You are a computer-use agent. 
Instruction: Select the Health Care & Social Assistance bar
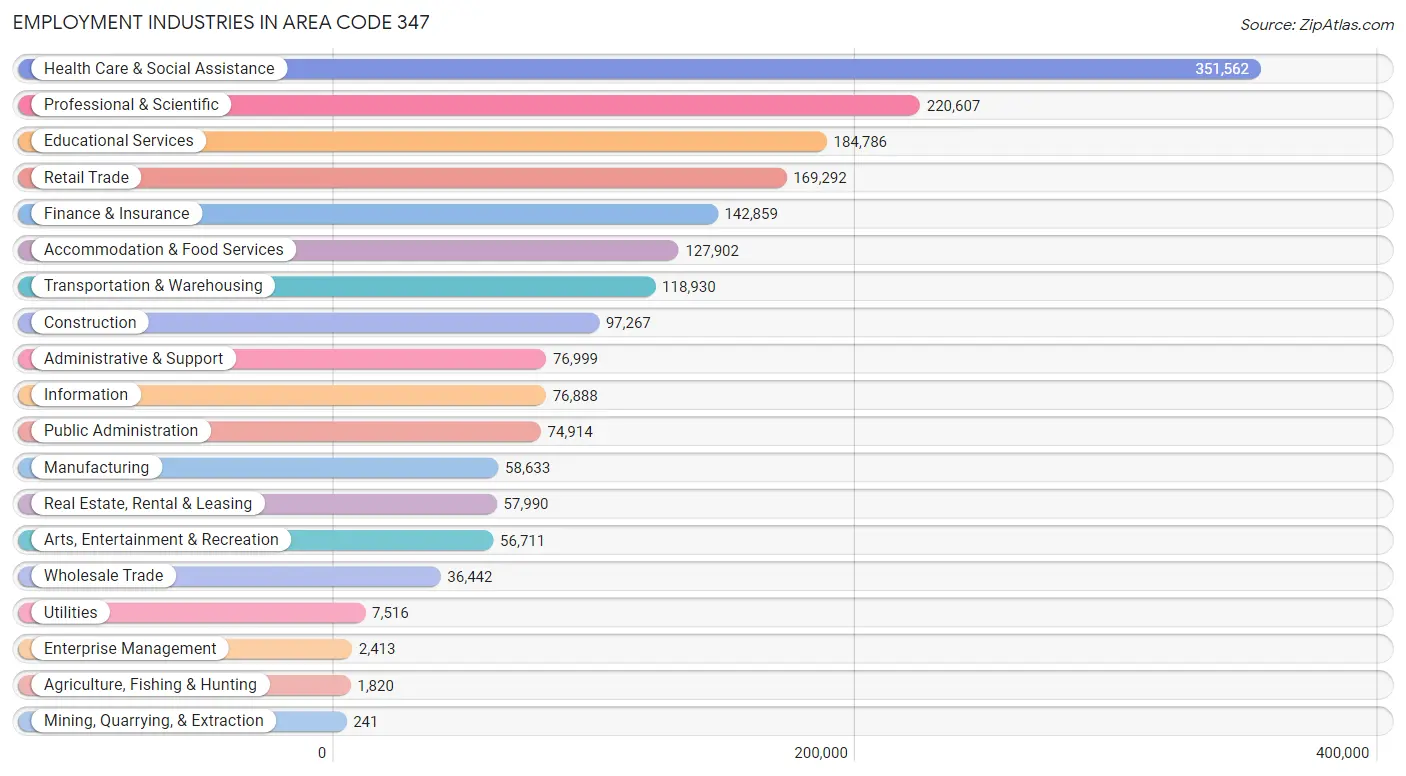pyautogui.click(x=700, y=68)
